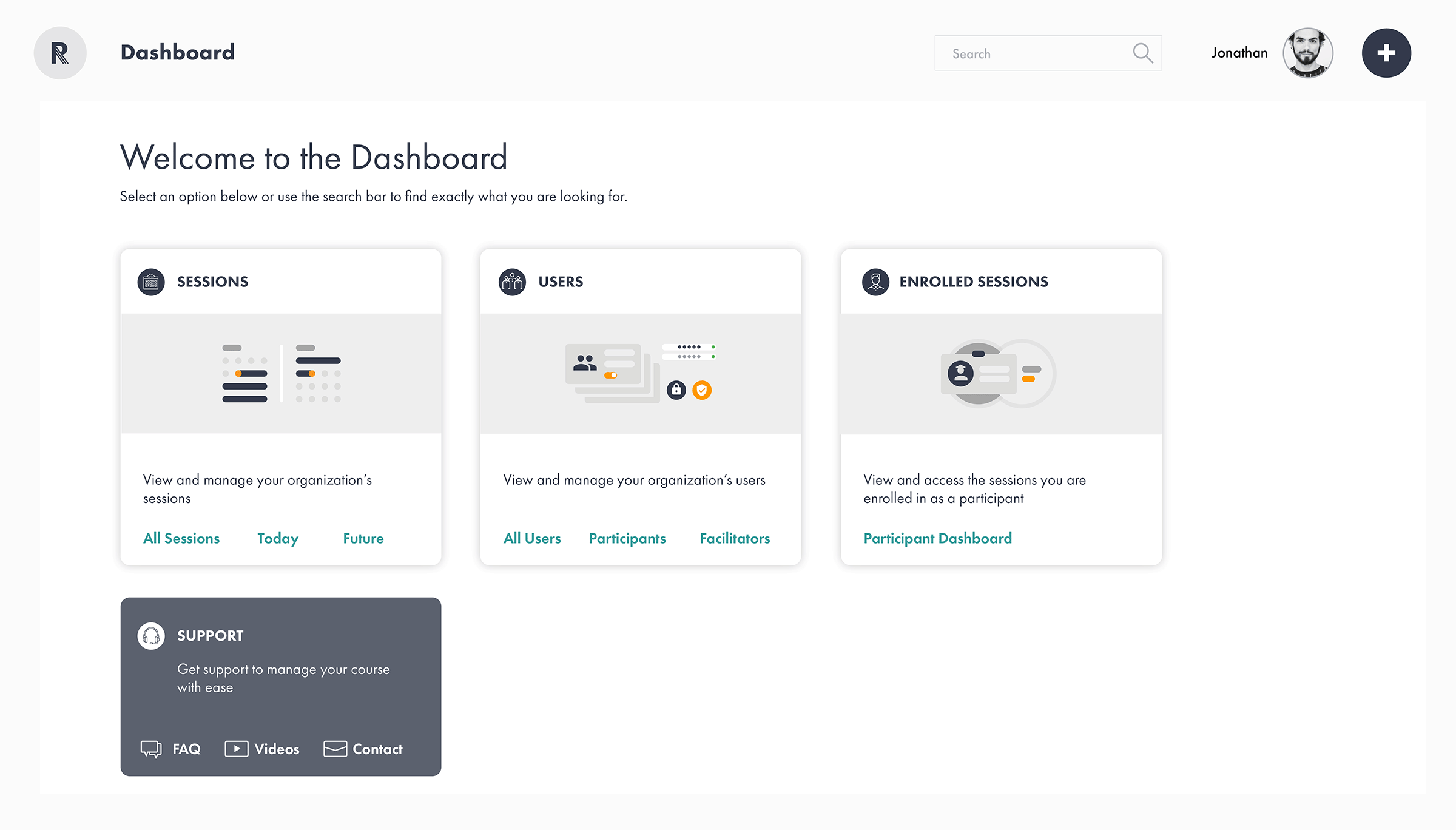Click the Contact envelope icon
The width and height of the screenshot is (1456, 830).
click(335, 749)
